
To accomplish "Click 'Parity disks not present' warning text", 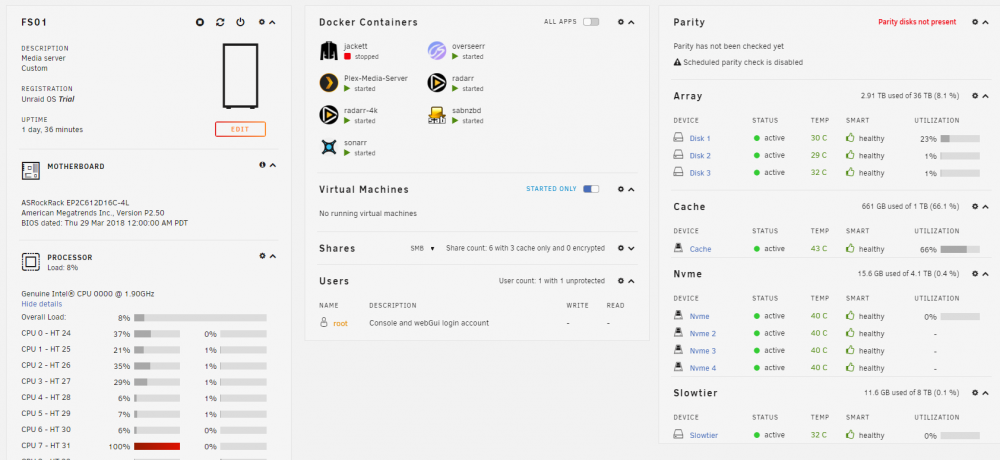I will [917, 22].
